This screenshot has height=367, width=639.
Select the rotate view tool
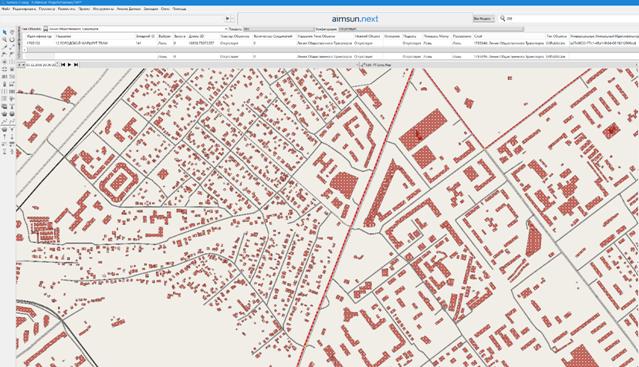[12, 40]
